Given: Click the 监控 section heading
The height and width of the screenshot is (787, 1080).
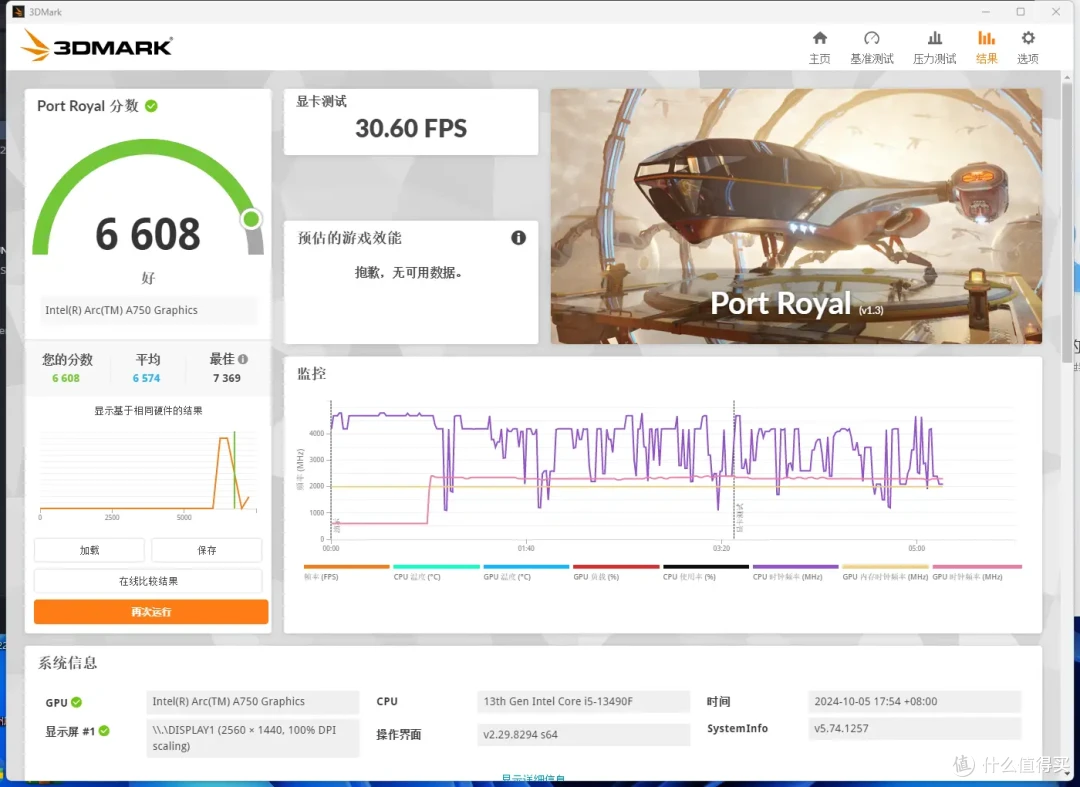Looking at the screenshot, I should 311,374.
